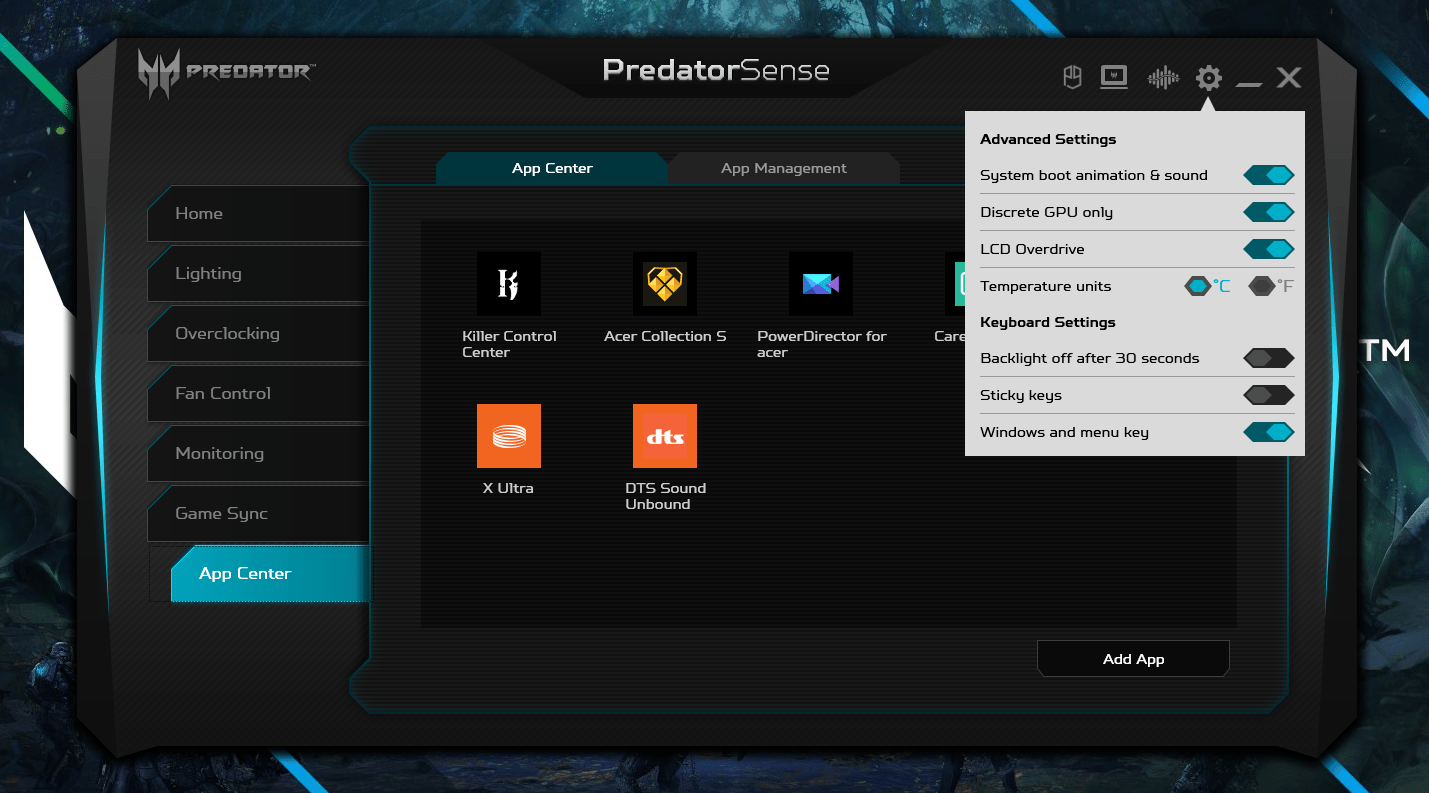Screen dimensions: 1429x793
Task: Open DTS Sound Unbound icon
Action: (x=665, y=436)
